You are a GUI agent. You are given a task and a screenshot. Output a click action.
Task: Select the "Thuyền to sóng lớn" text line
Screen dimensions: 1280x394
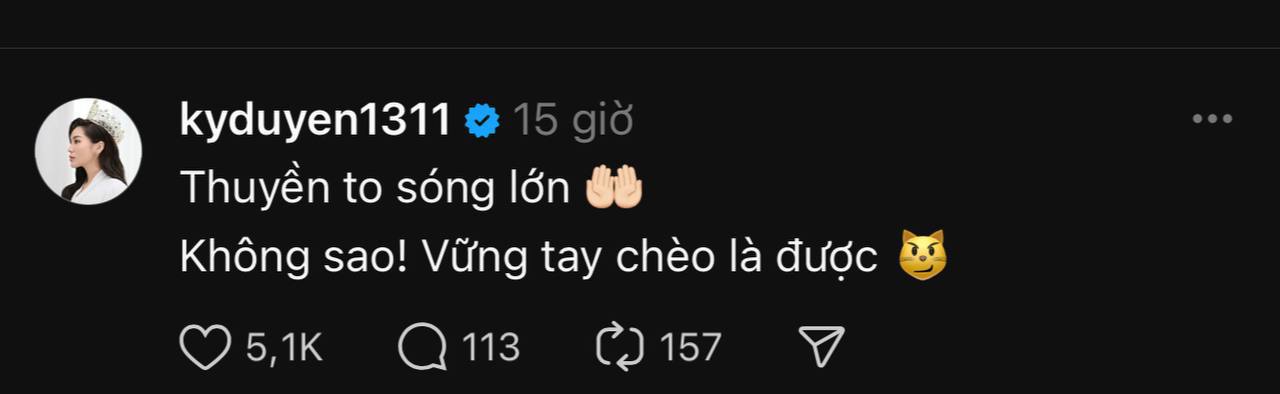(375, 189)
